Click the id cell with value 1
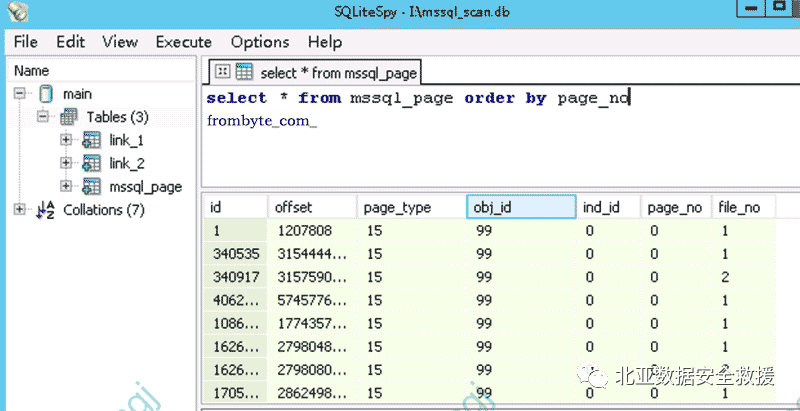The image size is (800, 411). click(x=236, y=231)
